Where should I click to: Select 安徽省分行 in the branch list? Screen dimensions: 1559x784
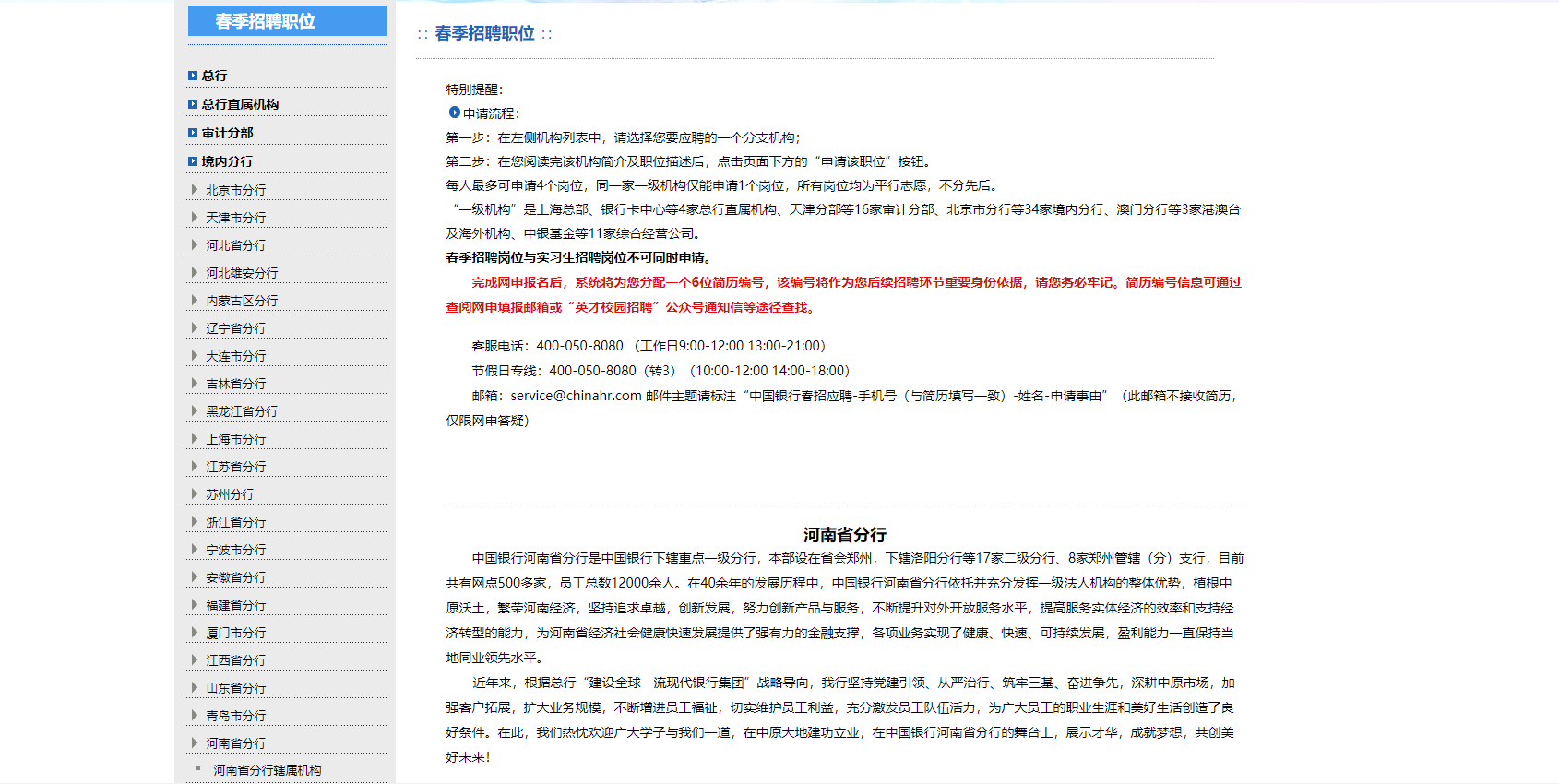tap(235, 577)
